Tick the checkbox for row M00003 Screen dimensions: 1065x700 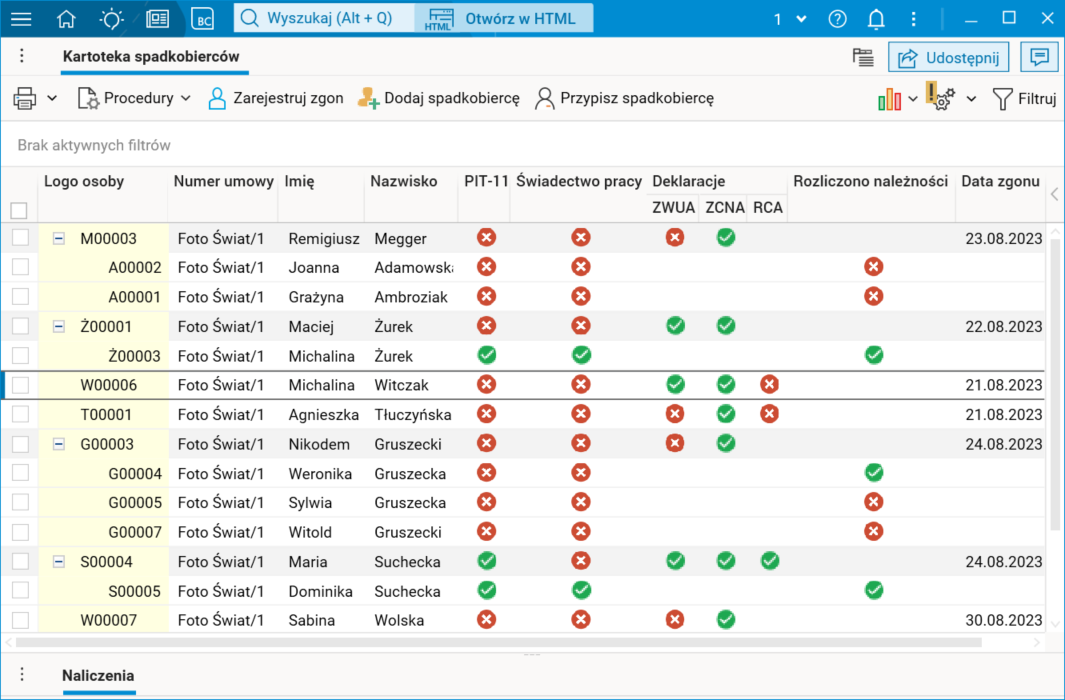point(20,238)
